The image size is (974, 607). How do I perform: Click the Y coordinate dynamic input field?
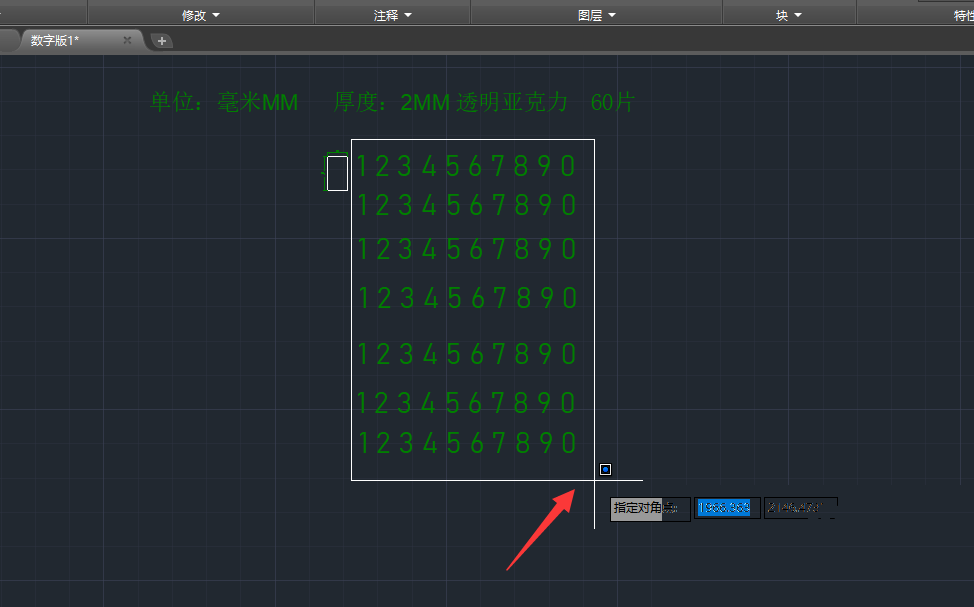801,508
